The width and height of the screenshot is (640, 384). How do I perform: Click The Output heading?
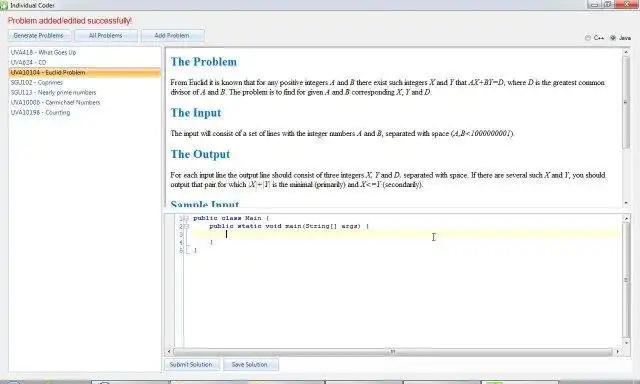pos(200,154)
